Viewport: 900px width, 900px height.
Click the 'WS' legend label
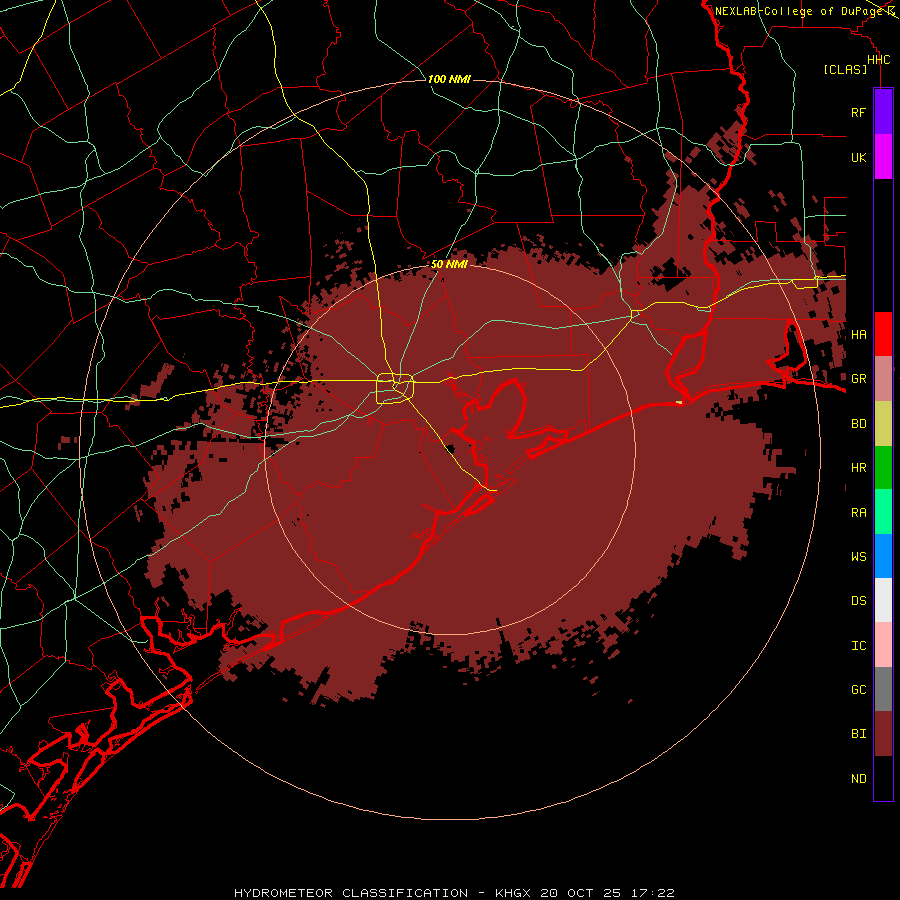859,557
